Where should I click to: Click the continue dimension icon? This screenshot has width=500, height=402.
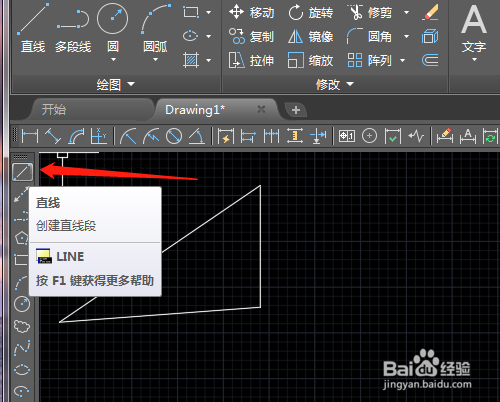click(271, 136)
